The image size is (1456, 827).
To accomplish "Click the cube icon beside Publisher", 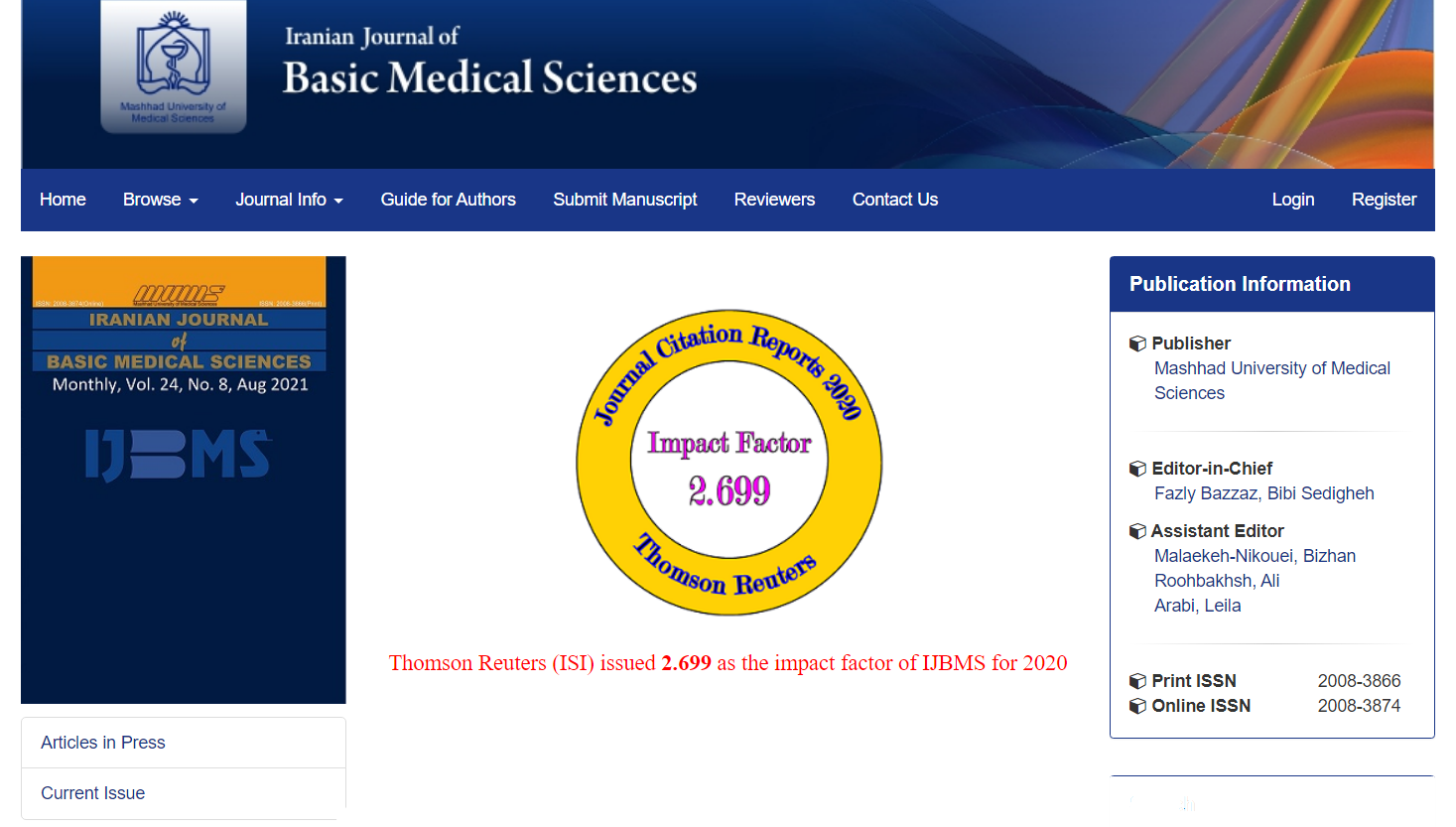I will coord(1137,344).
